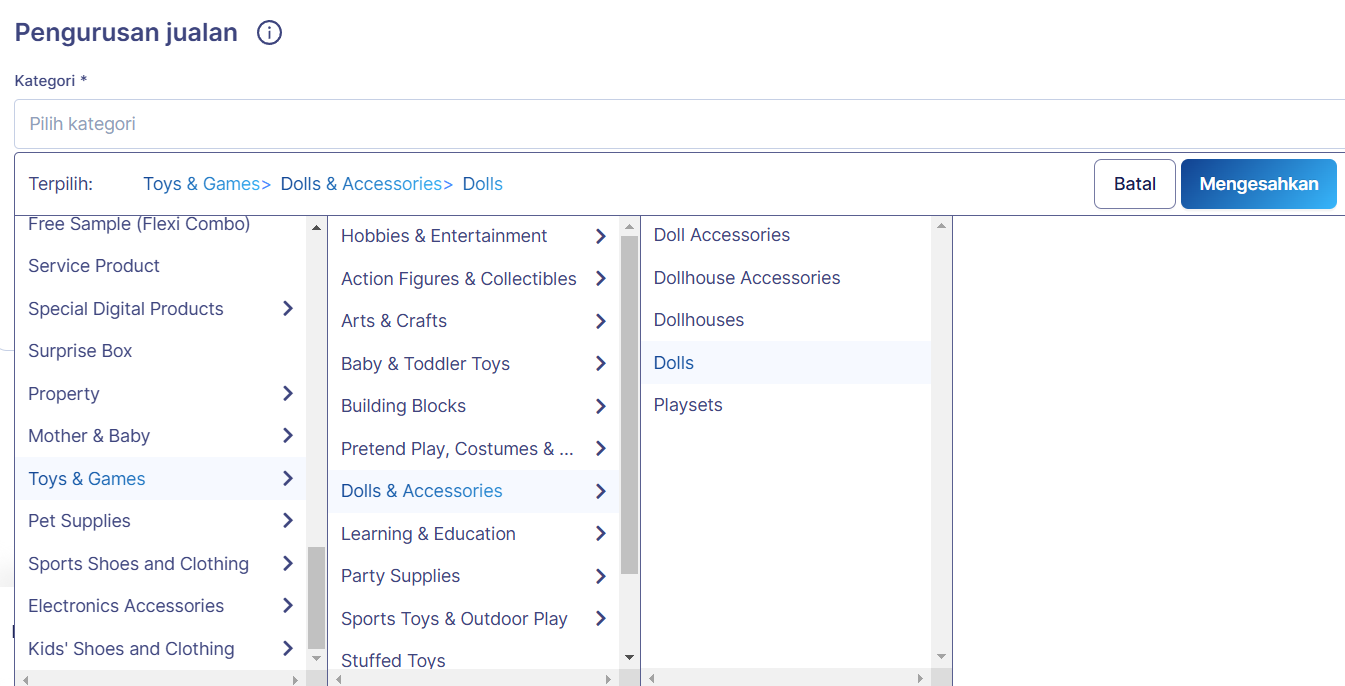Image resolution: width=1345 pixels, height=686 pixels.
Task: Click the Electronics Accessories arrow icon
Action: click(x=288, y=605)
